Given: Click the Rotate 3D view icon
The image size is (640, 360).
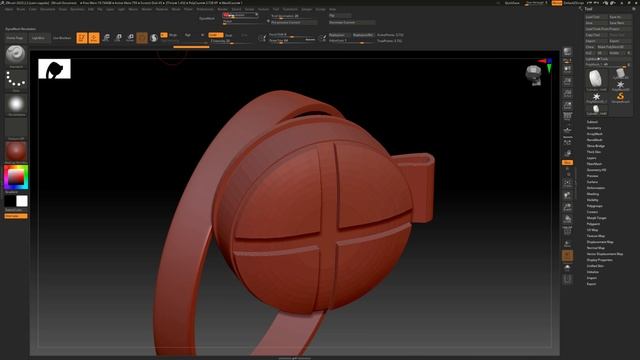Looking at the screenshot, I should point(567,220).
